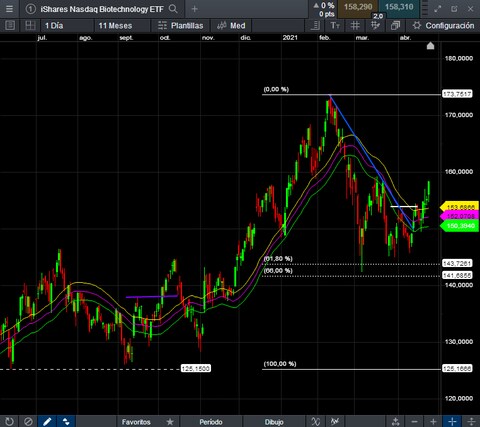
Task: Select the (61,80 %) Fibonacci label
Action: tap(278, 259)
